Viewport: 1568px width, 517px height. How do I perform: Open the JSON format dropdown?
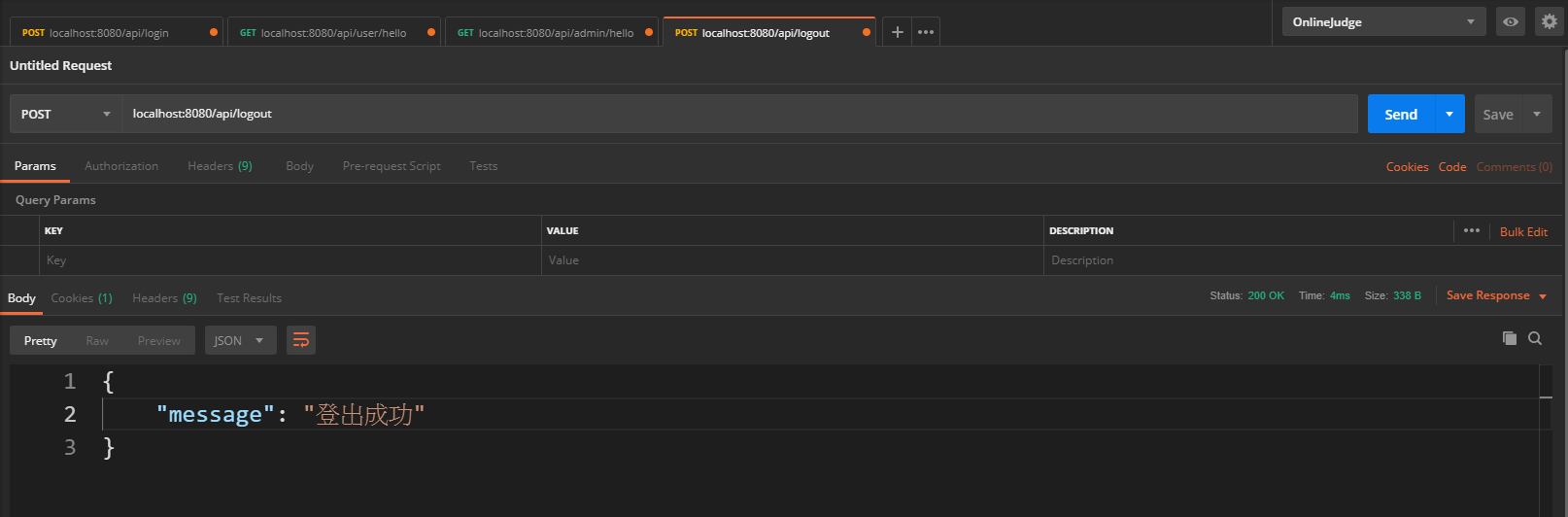(x=240, y=340)
